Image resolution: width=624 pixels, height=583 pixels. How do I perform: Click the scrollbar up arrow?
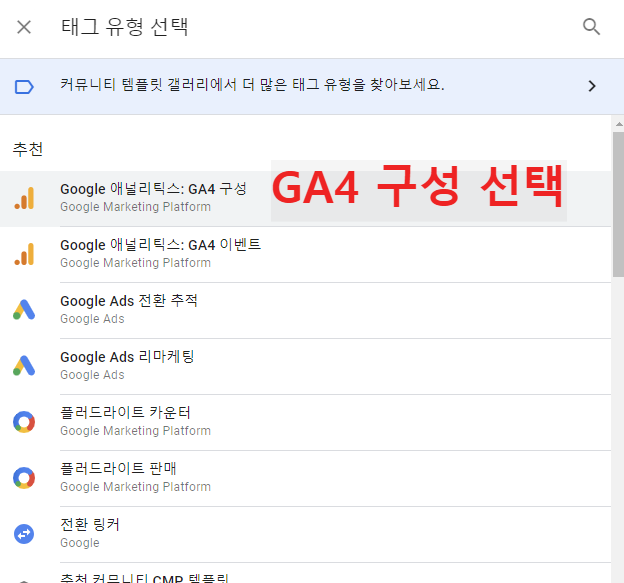[x=619, y=125]
